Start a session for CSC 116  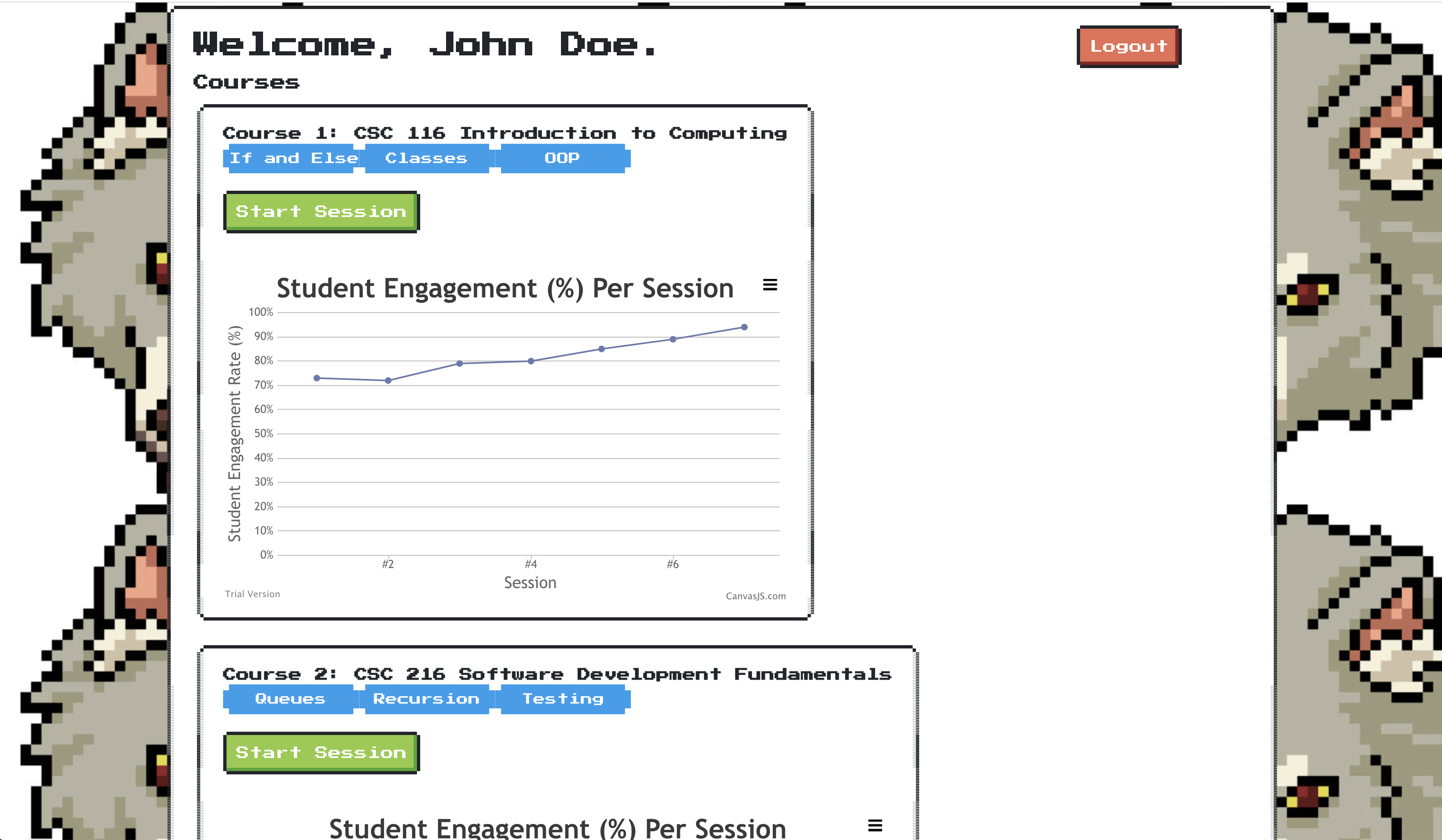[321, 212]
